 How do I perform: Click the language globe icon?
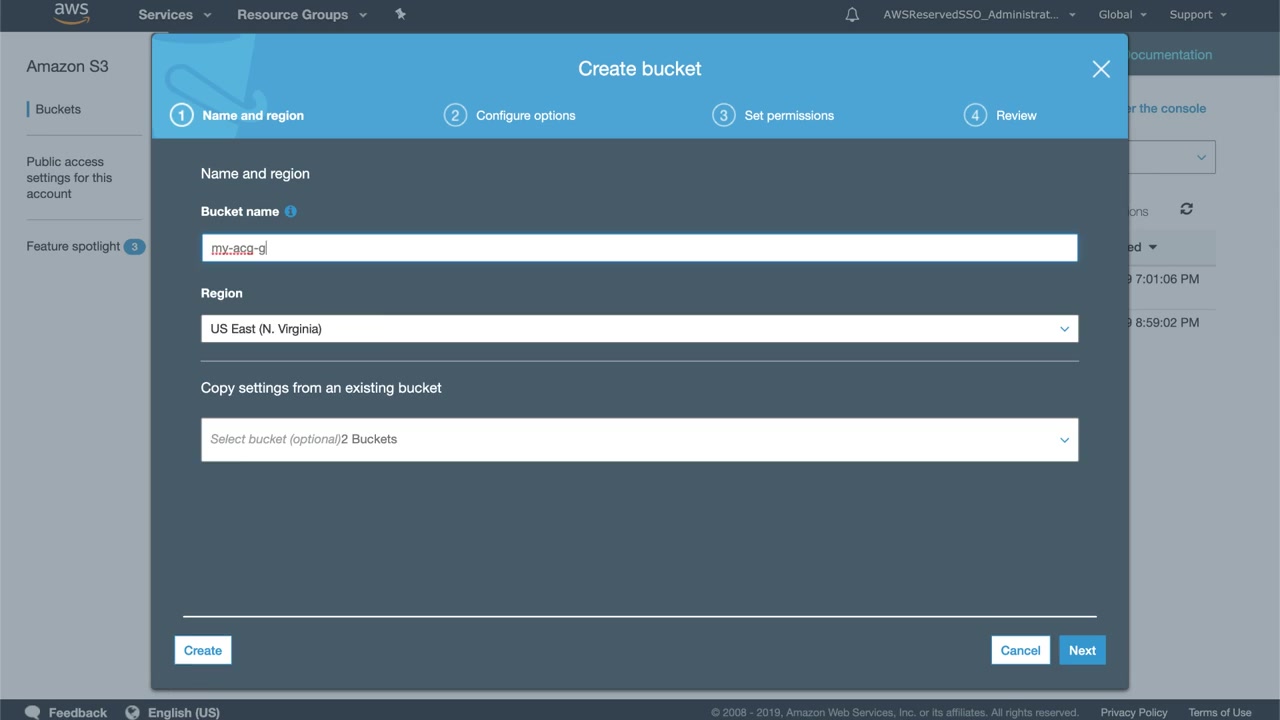pyautogui.click(x=132, y=712)
